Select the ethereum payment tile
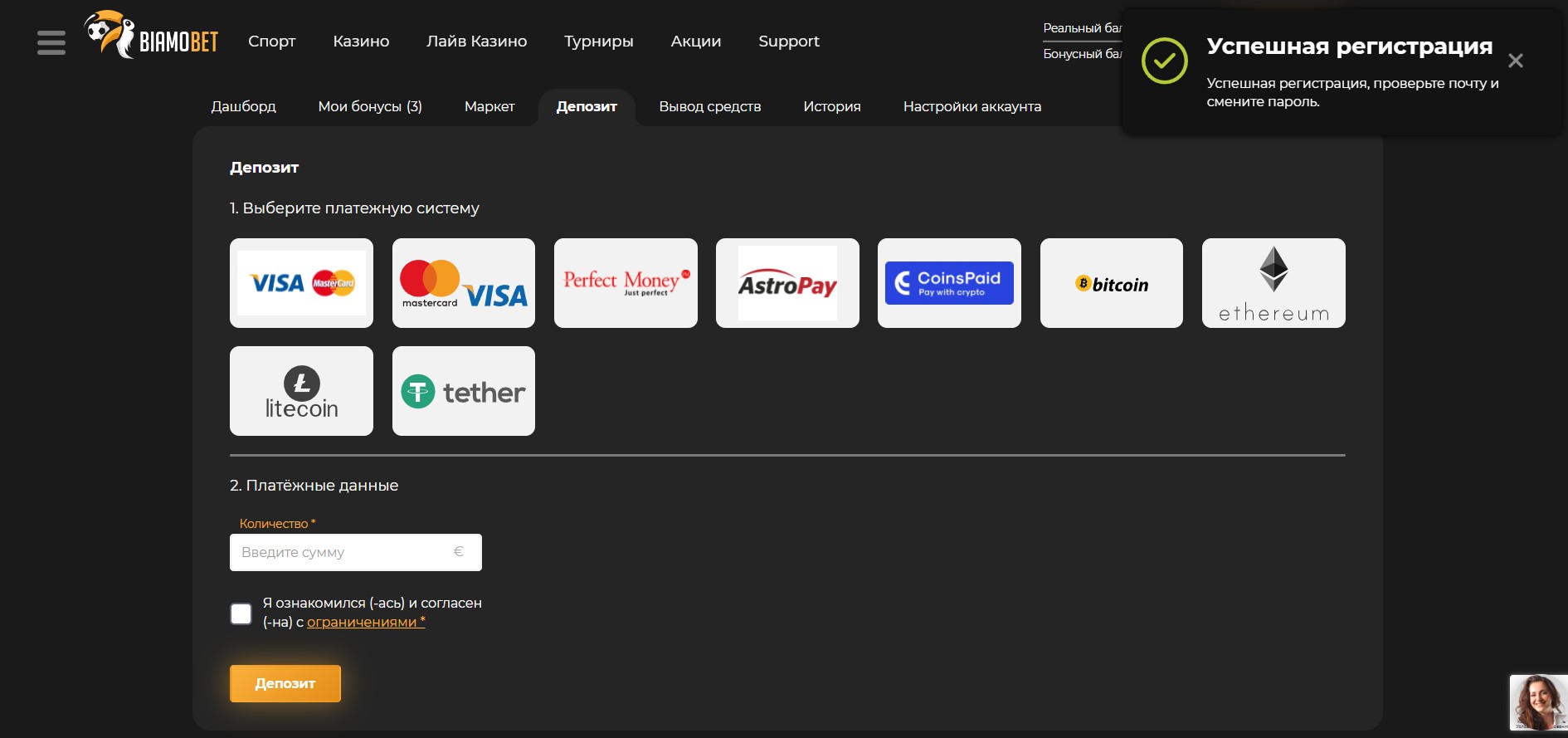1568x738 pixels. coord(1273,283)
